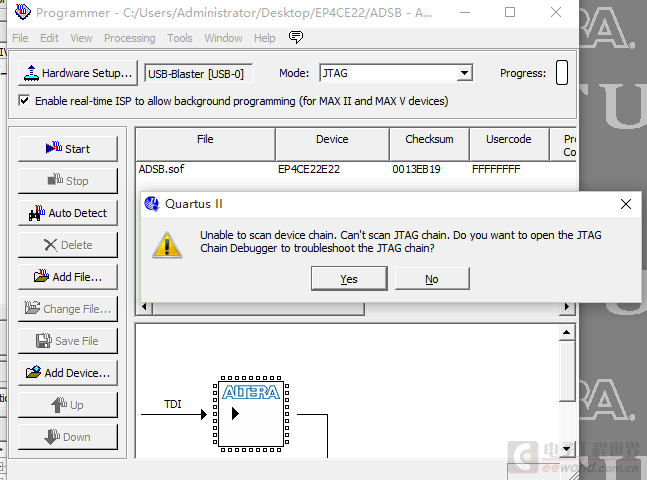The image size is (647, 480).
Task: Click the Save File button
Action: point(68,341)
